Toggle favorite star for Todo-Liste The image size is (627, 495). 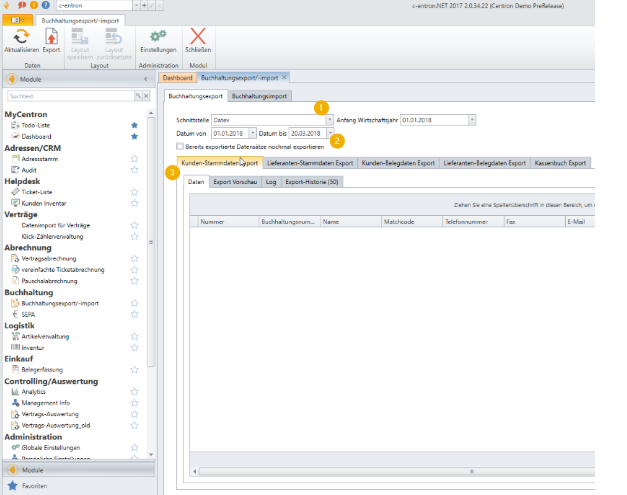134,125
